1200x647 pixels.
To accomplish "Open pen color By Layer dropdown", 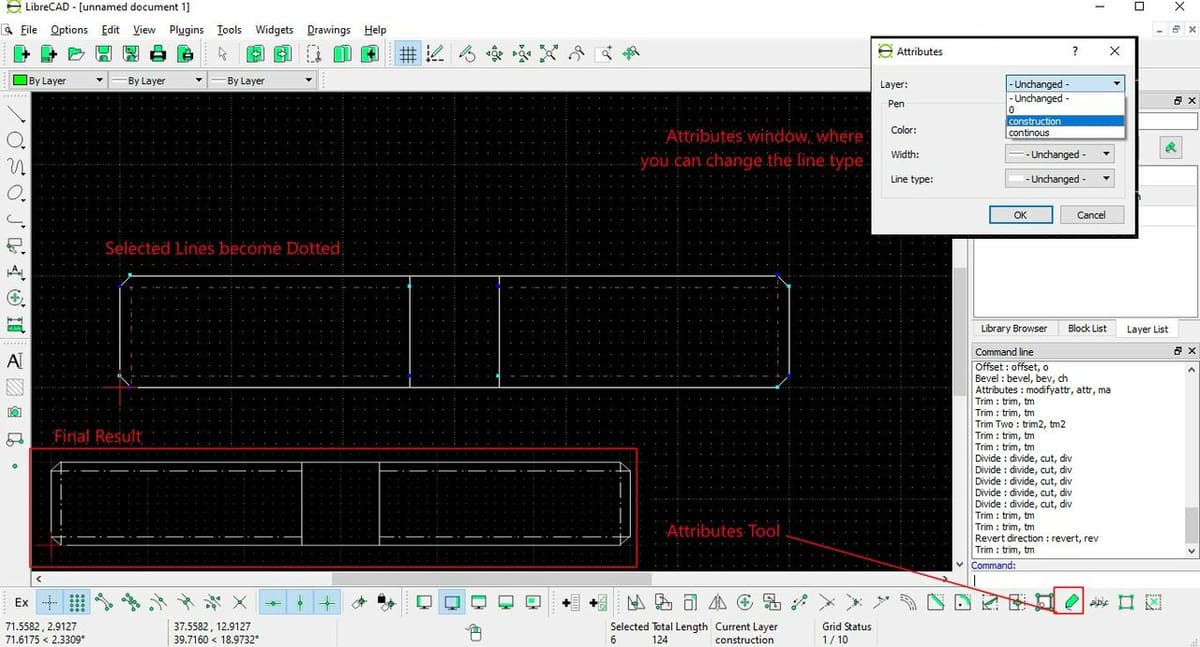I will click(x=58, y=80).
